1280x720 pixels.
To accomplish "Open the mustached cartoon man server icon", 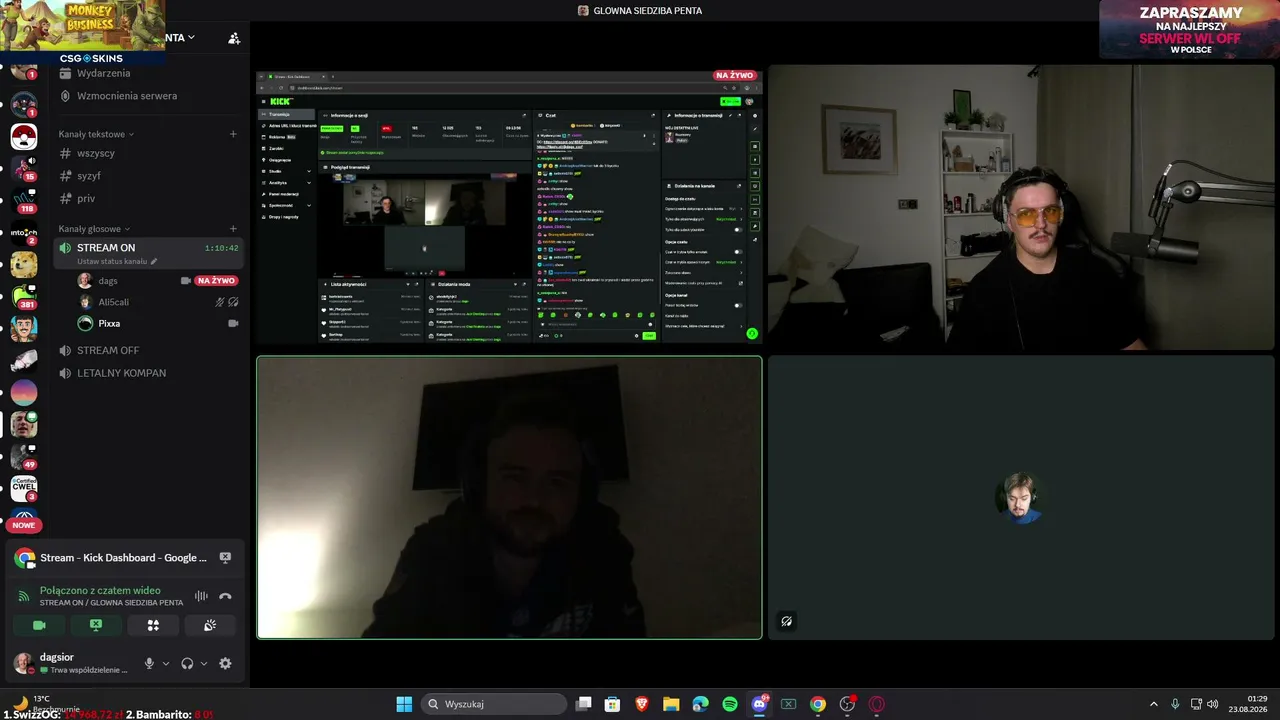I will 24,328.
